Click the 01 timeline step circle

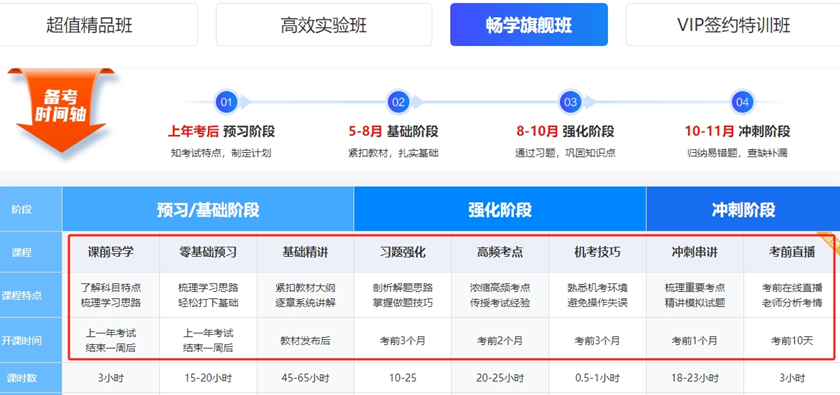click(x=226, y=102)
